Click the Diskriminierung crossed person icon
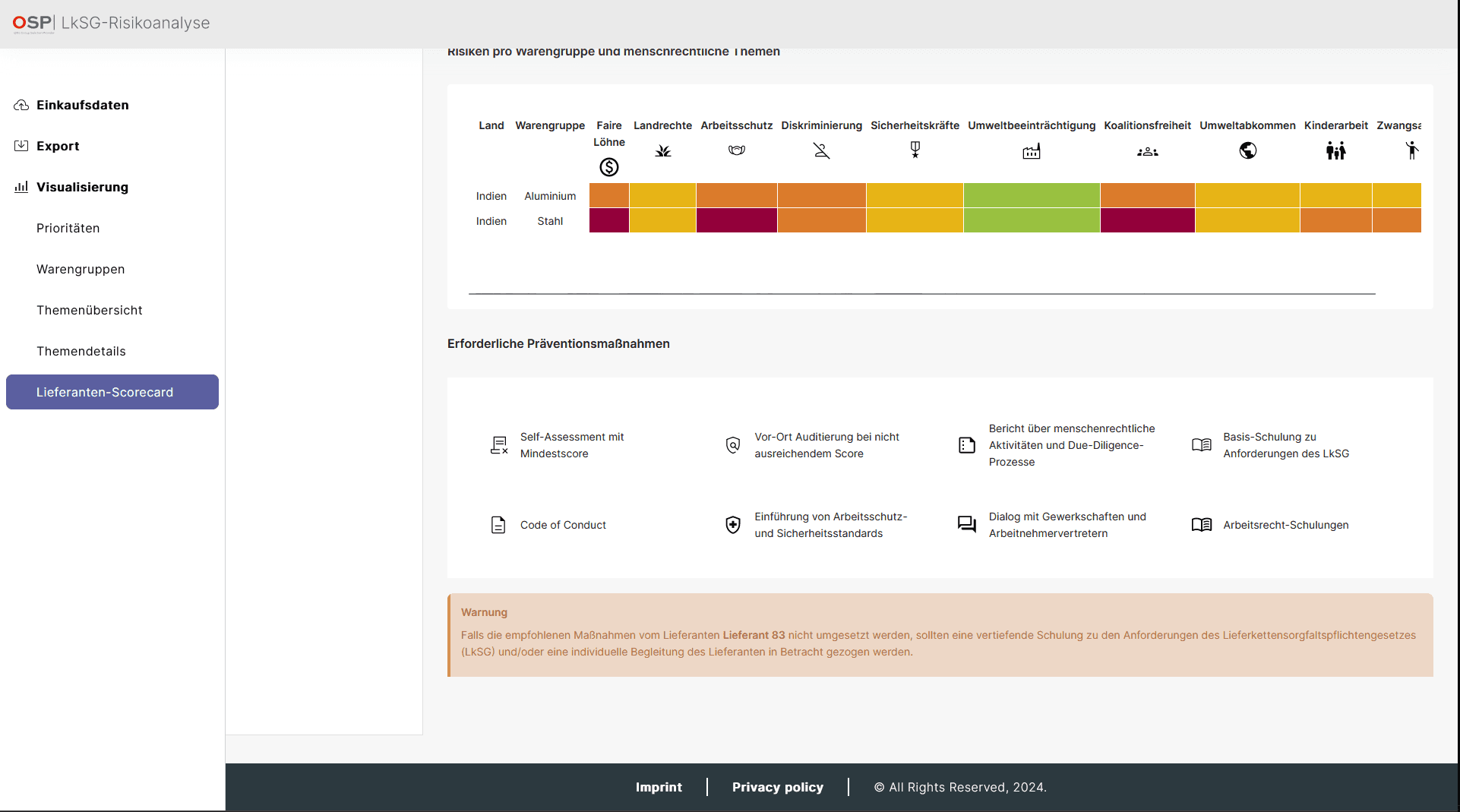1460x812 pixels. tap(822, 150)
